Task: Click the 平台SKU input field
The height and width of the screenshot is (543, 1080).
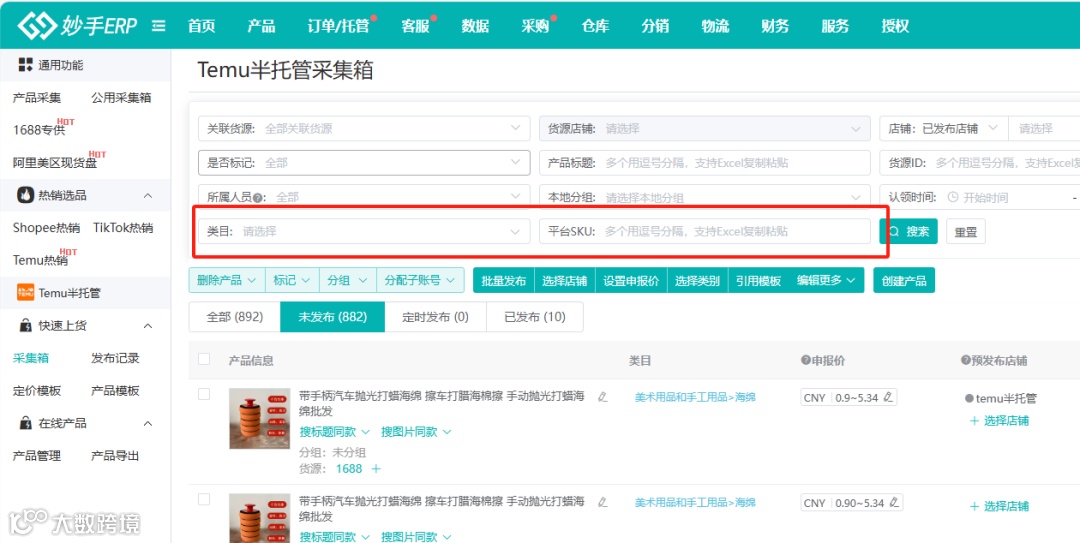Action: coord(705,232)
